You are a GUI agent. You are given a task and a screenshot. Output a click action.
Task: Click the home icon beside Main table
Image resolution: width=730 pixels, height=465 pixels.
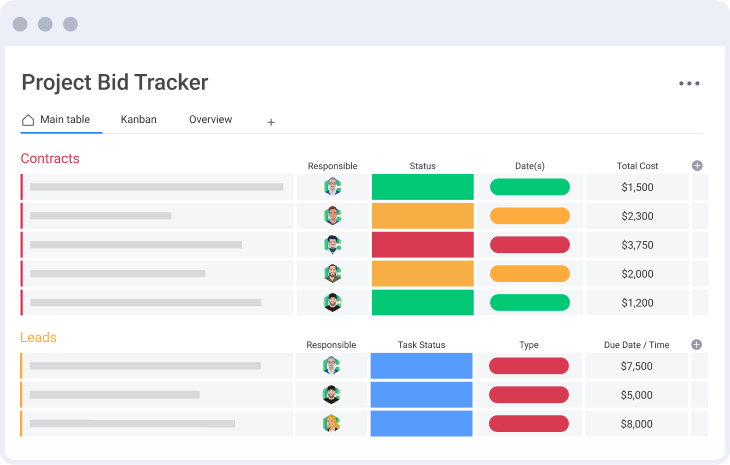click(28, 120)
